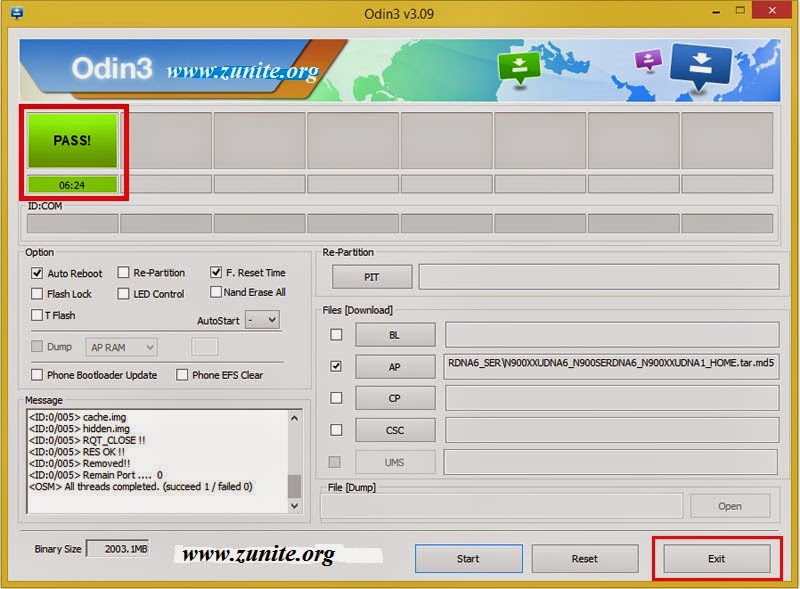Click the CP file button
The height and width of the screenshot is (589, 800).
tap(395, 398)
